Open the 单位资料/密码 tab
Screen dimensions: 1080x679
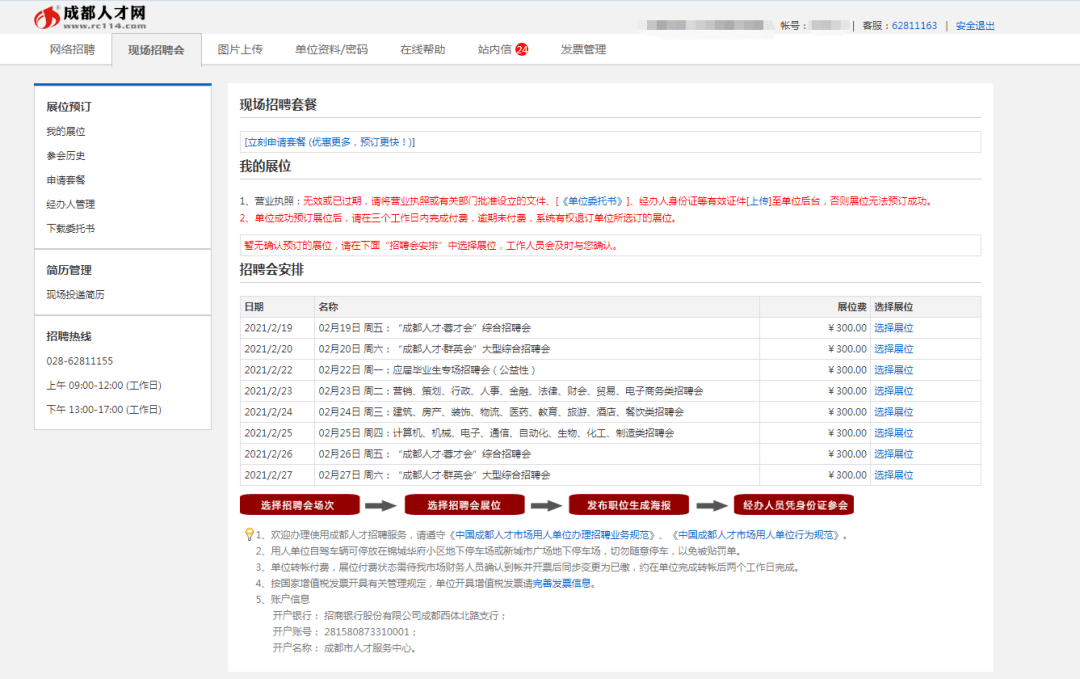331,50
